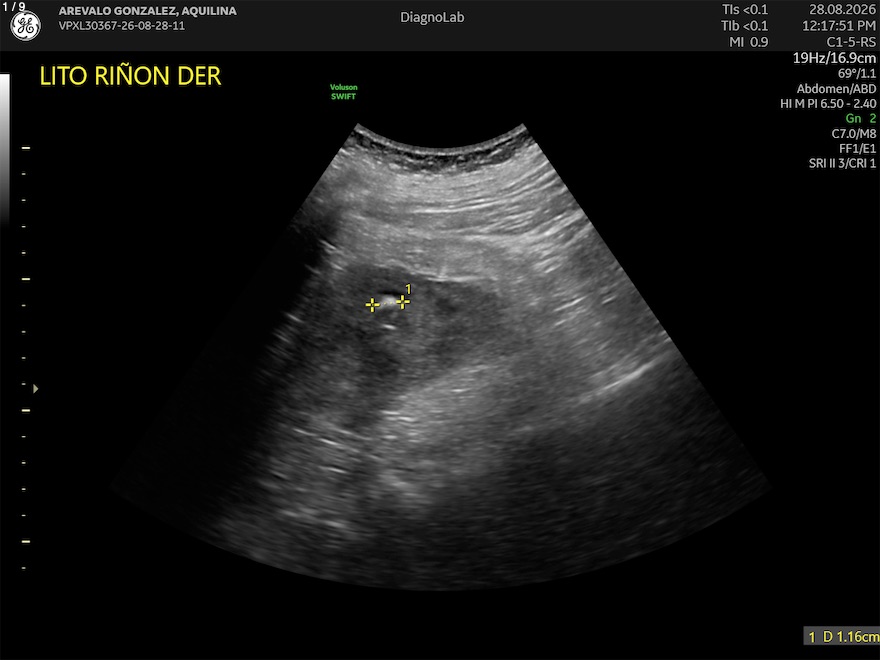This screenshot has width=880, height=660.
Task: Click the image counter 1 / 9
Action: [14, 6]
